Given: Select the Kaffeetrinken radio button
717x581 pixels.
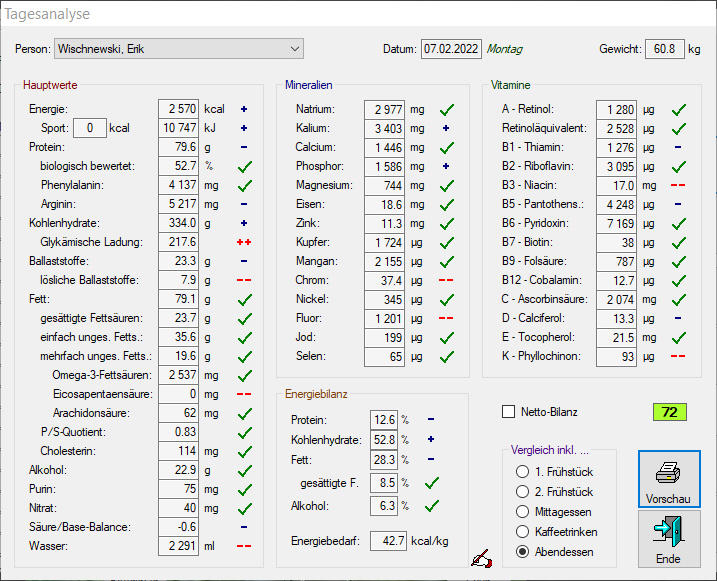Looking at the screenshot, I should [x=521, y=531].
